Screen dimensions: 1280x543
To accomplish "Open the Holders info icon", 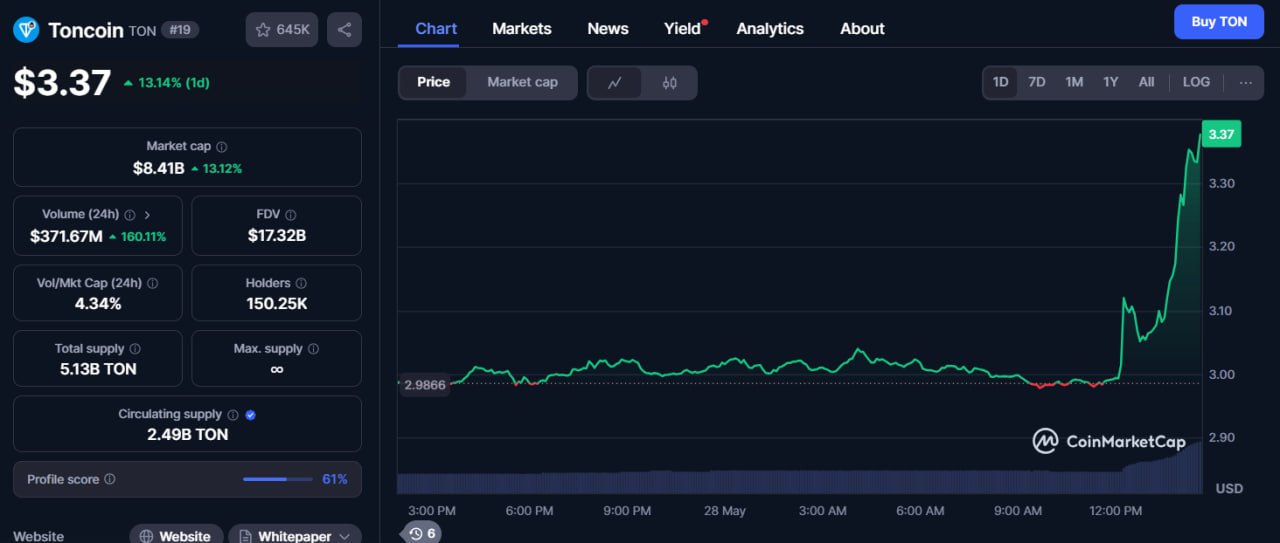I will [301, 283].
